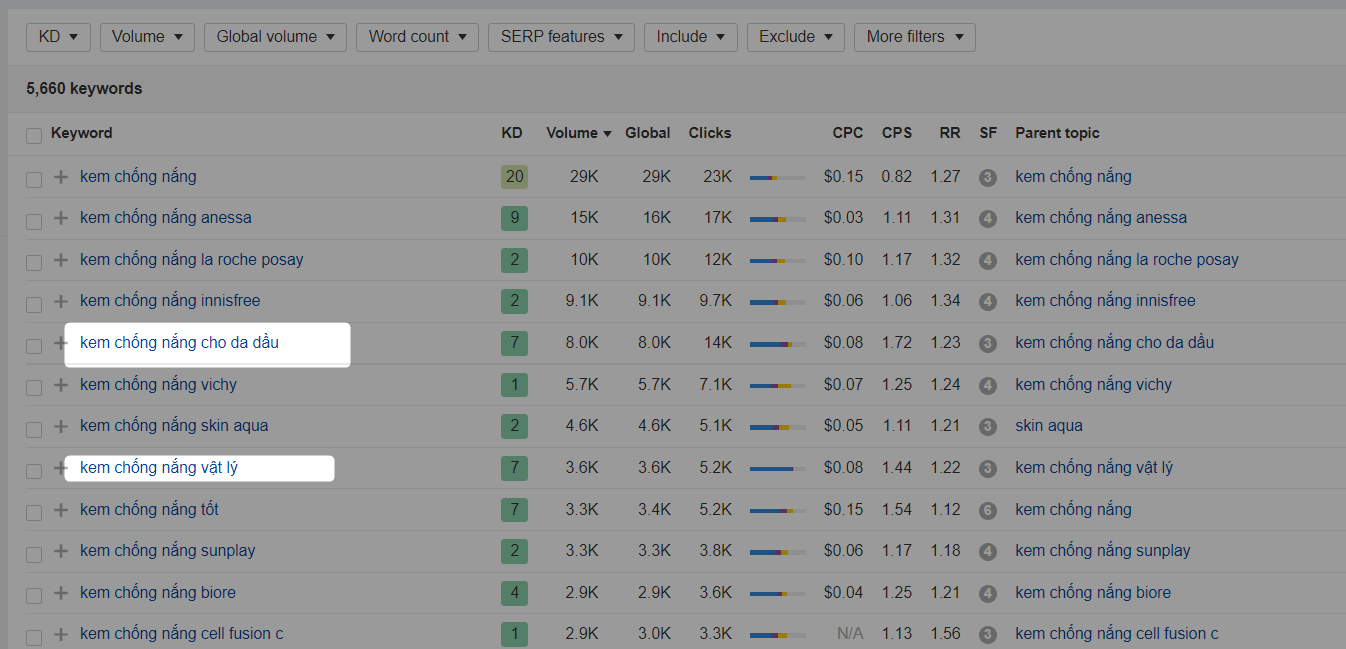1346x649 pixels.
Task: Open the KD filter dropdown
Action: tap(59, 37)
